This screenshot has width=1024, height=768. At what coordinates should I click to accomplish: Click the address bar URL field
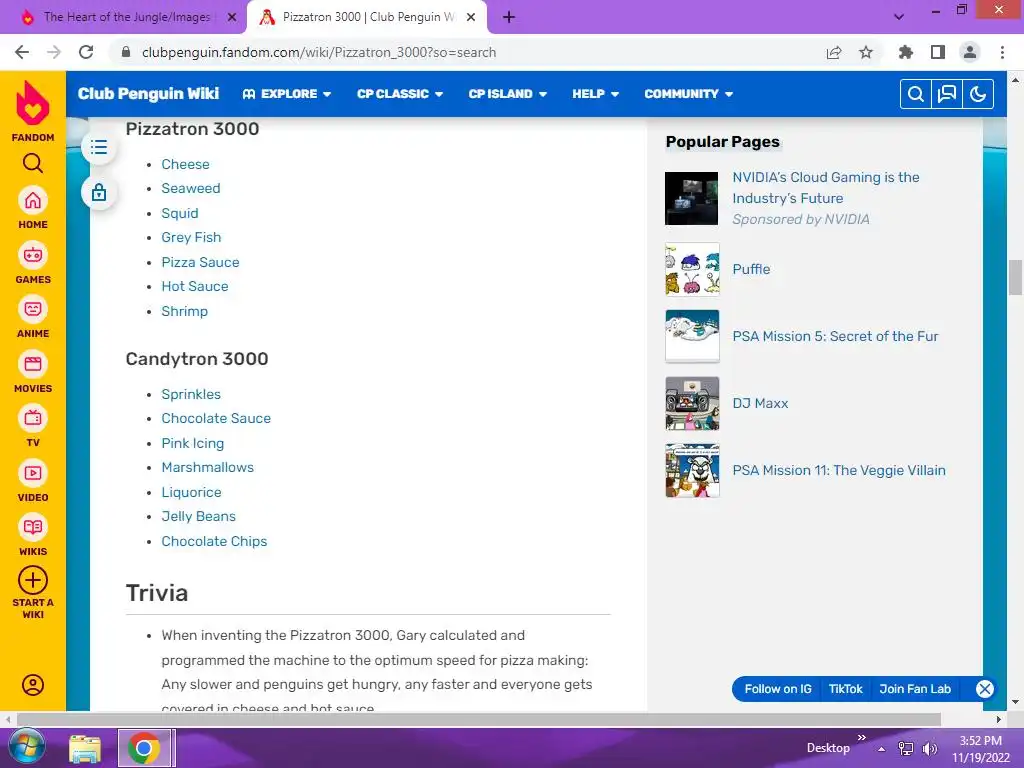pyautogui.click(x=465, y=52)
